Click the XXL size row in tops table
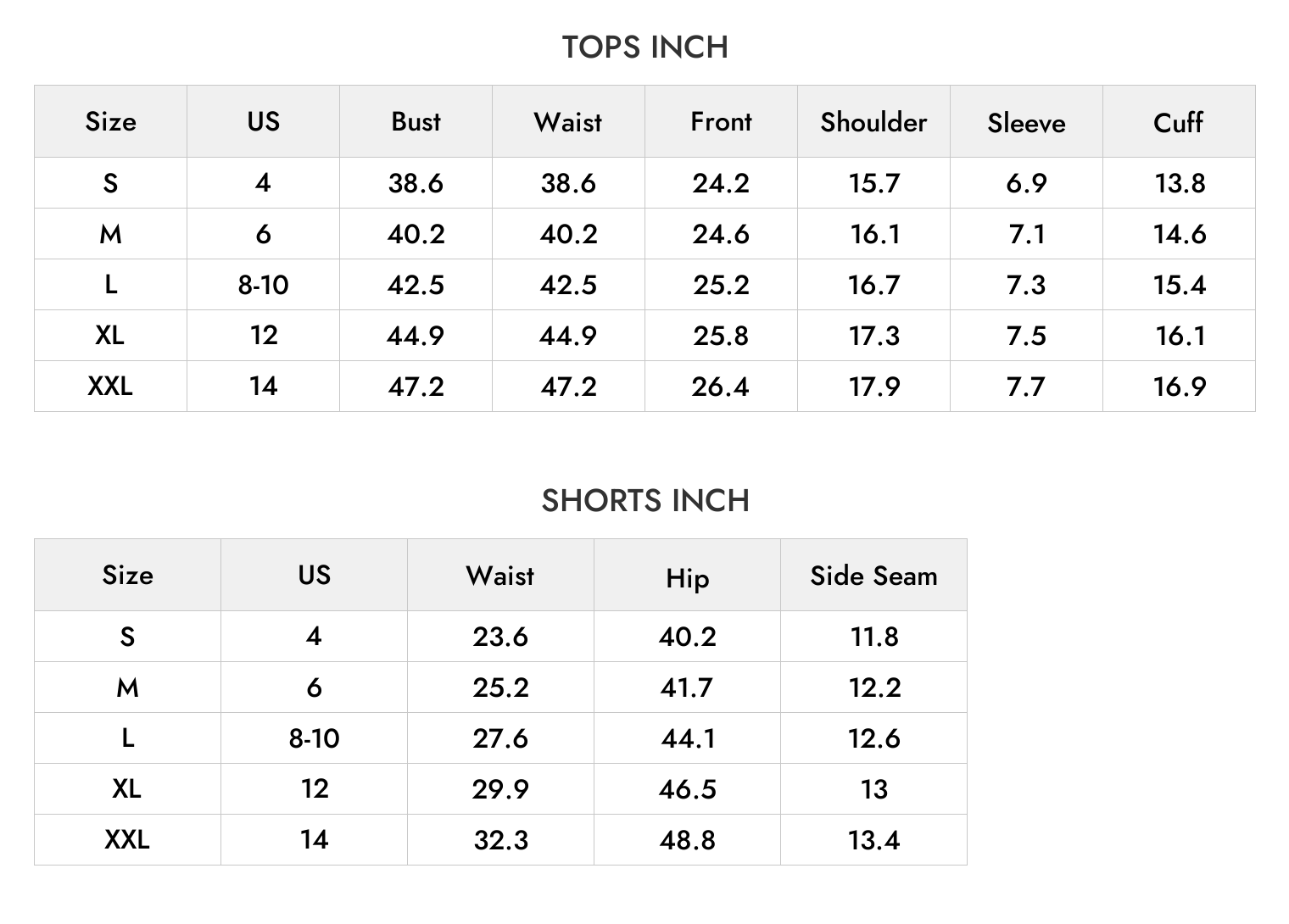Viewport: 1289px width, 924px height. (644, 387)
